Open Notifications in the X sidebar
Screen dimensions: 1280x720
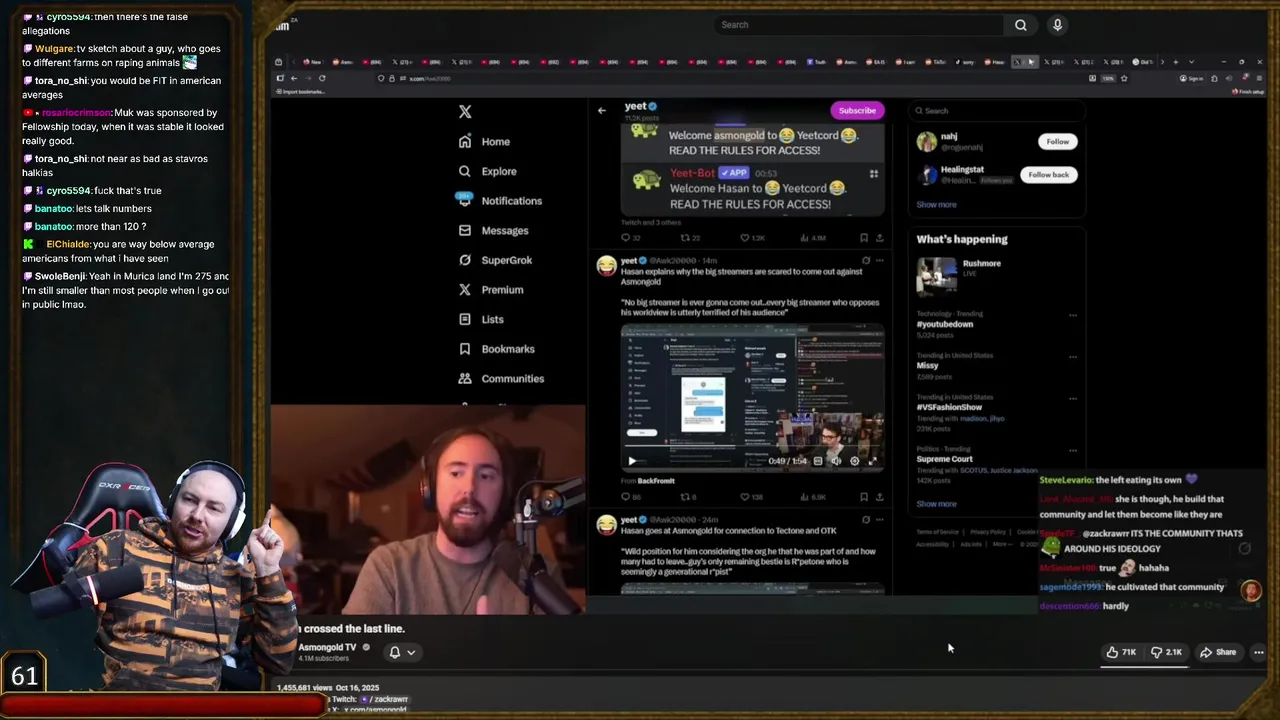click(500, 201)
